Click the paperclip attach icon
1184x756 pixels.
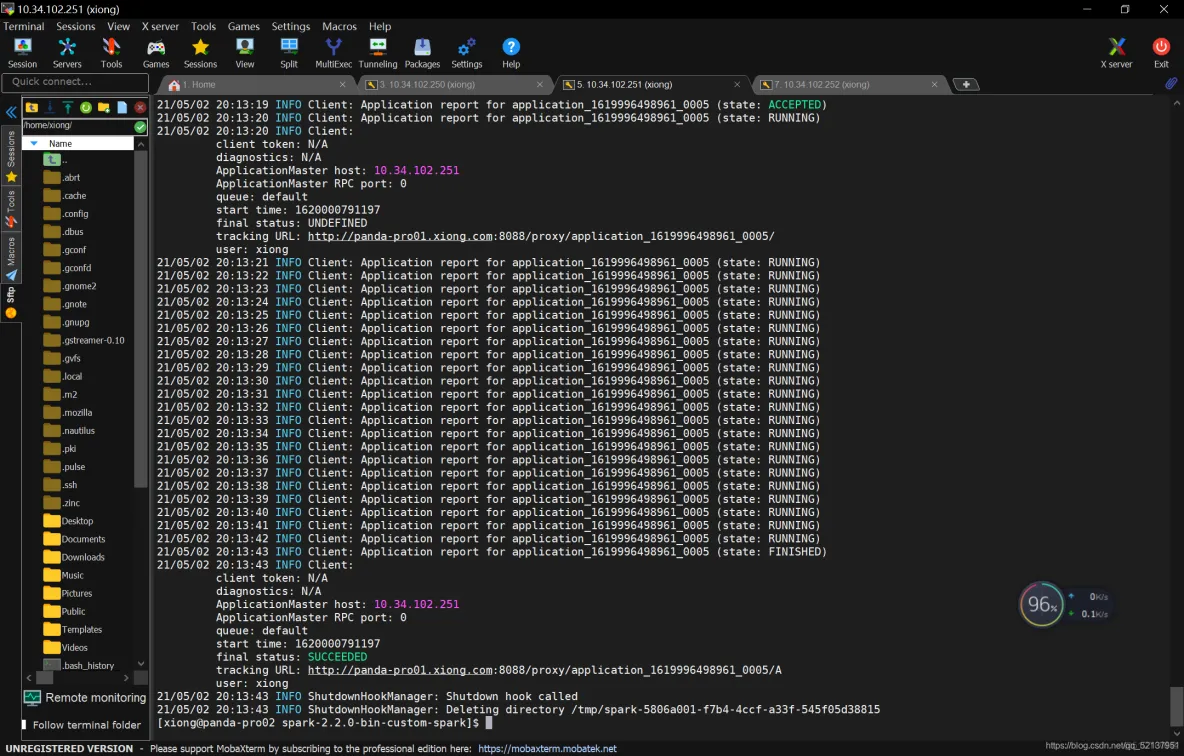coord(1170,84)
